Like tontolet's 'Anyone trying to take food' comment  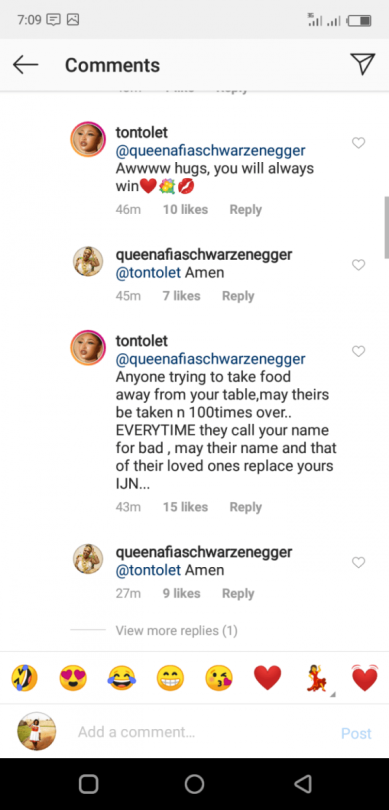pyautogui.click(x=359, y=351)
